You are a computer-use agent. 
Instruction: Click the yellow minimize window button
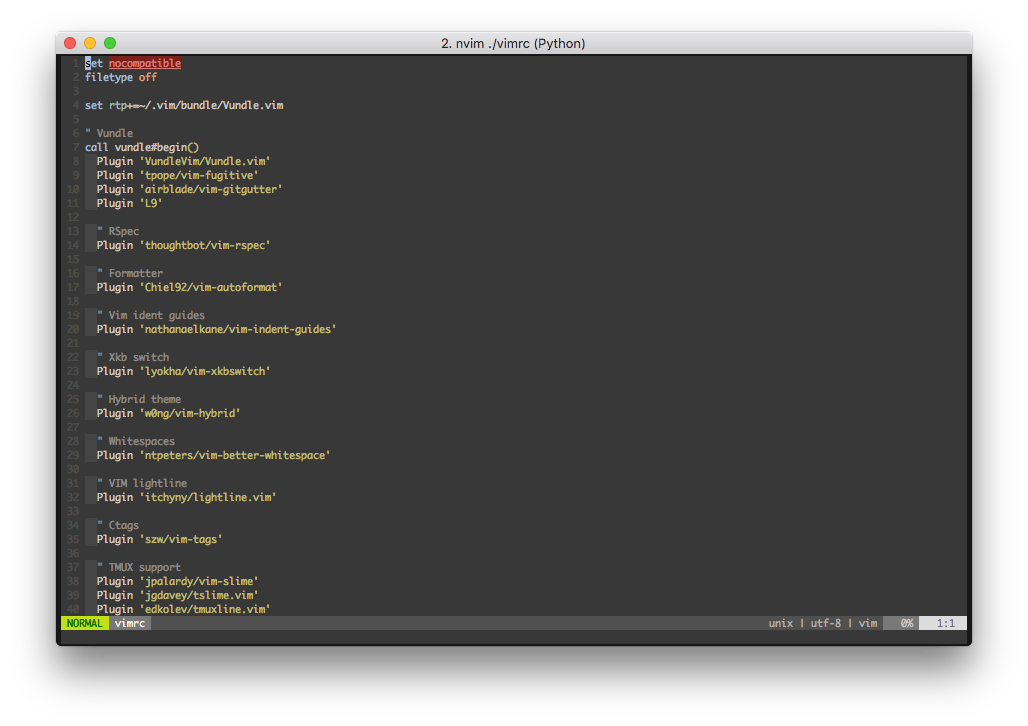point(90,43)
